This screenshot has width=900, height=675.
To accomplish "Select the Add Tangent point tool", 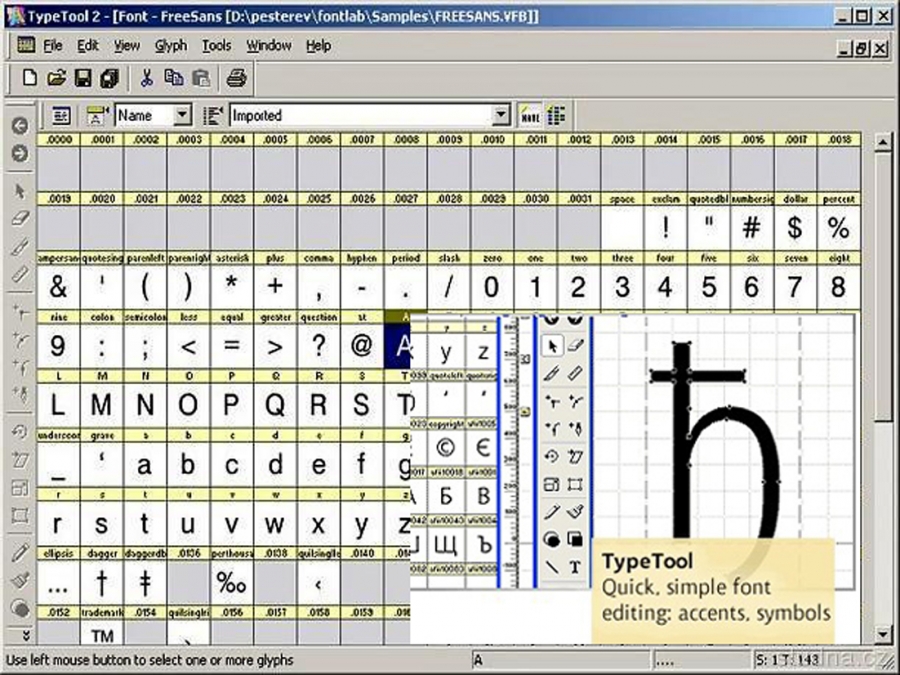I will pos(20,367).
